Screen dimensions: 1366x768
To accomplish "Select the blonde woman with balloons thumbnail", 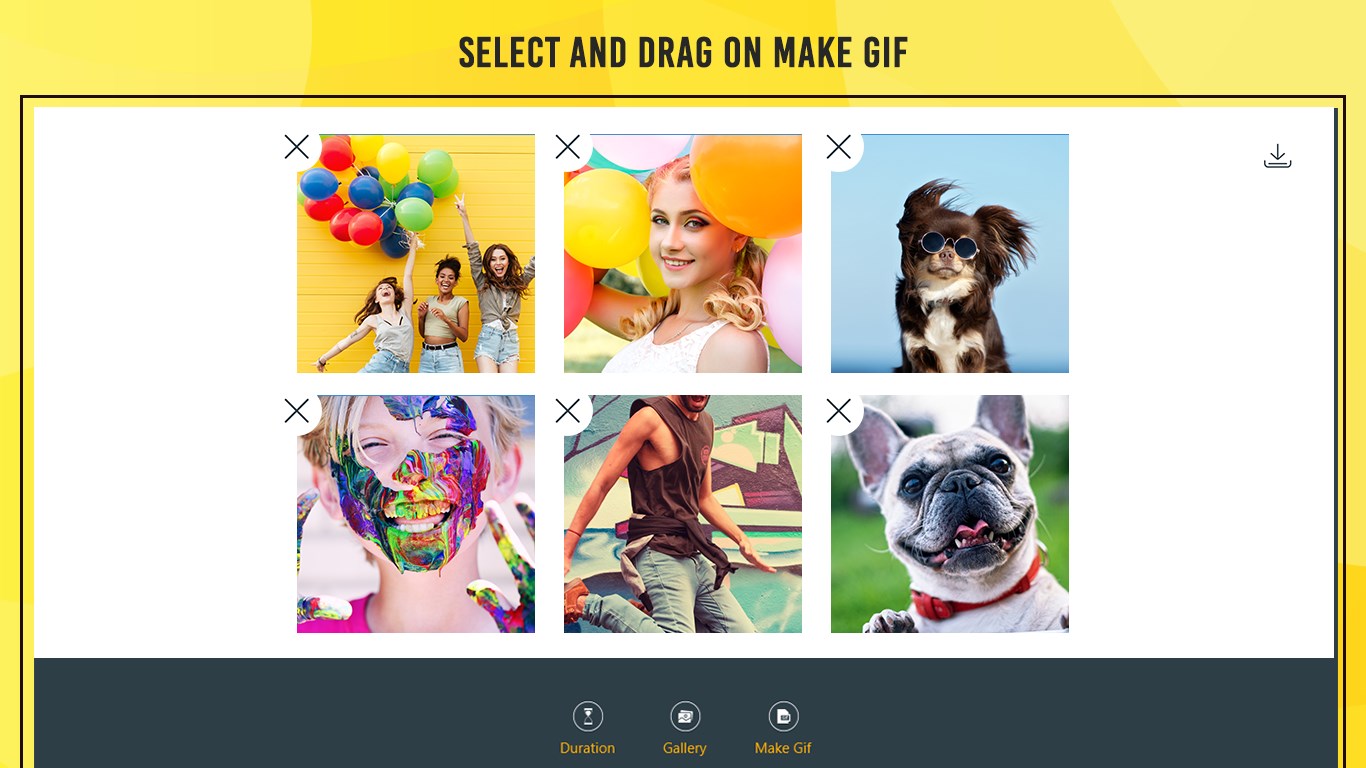I will (683, 254).
